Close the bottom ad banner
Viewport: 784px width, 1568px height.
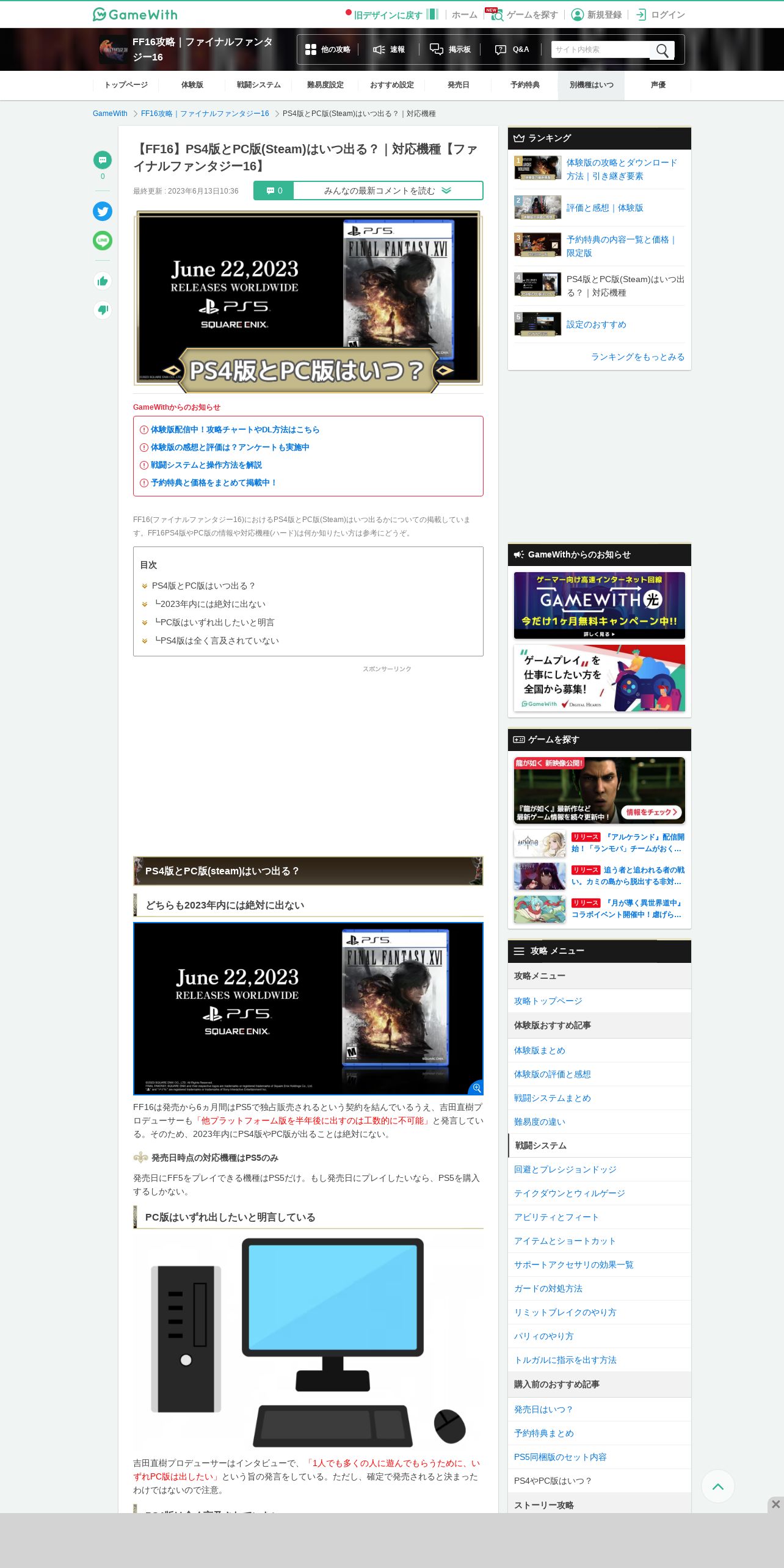coord(775,1504)
